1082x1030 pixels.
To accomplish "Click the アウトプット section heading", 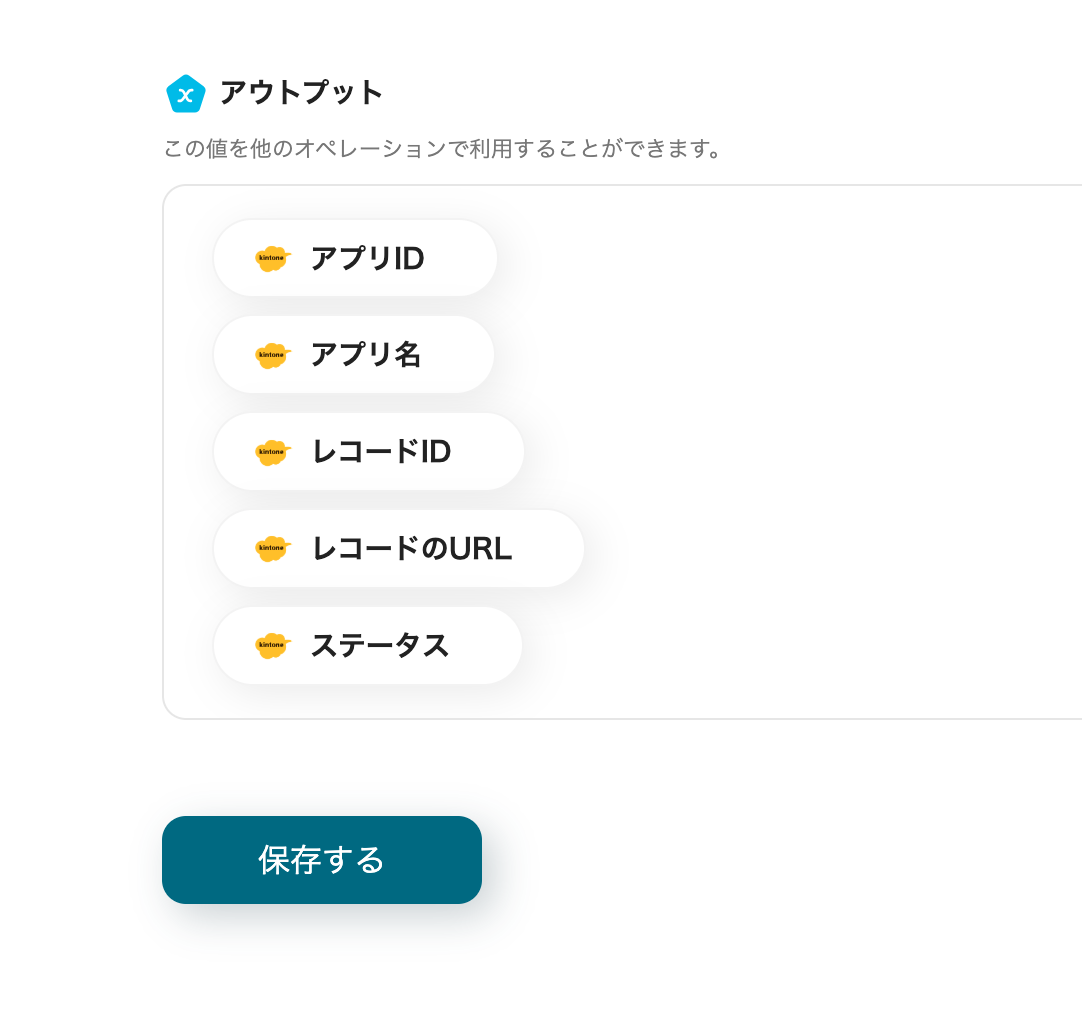I will tap(300, 93).
